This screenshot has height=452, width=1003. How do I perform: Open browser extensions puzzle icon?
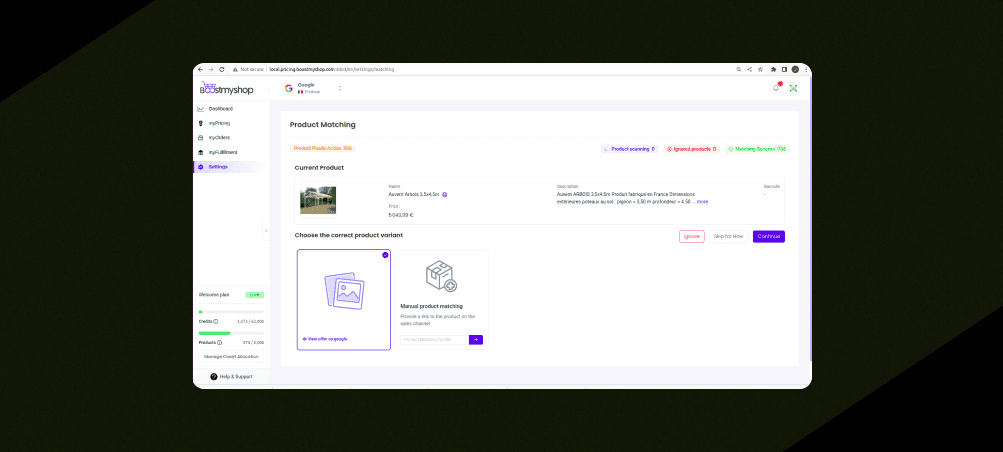(774, 69)
